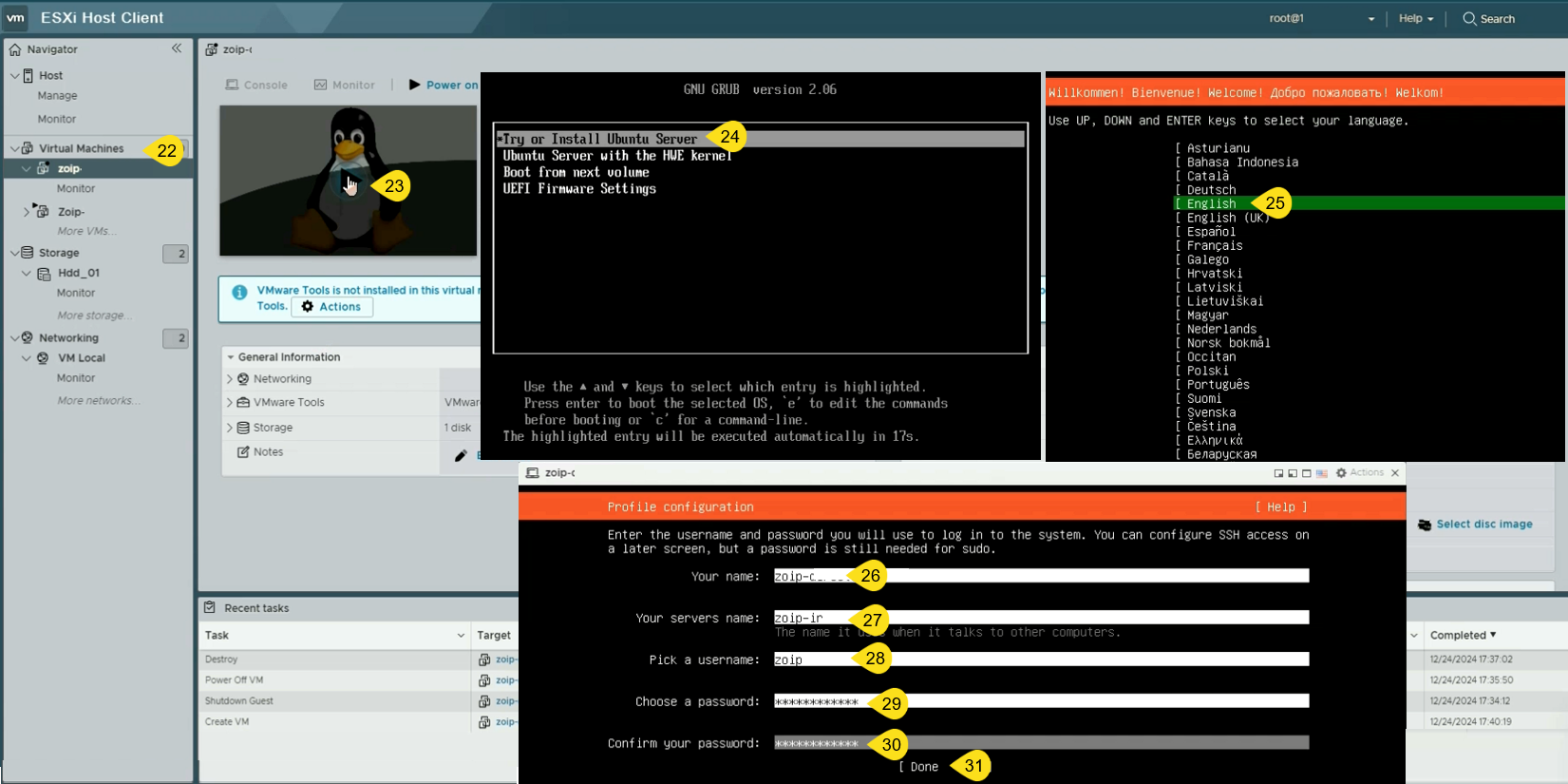Click the Recent tasks clipboard icon
1568x784 pixels.
210,607
